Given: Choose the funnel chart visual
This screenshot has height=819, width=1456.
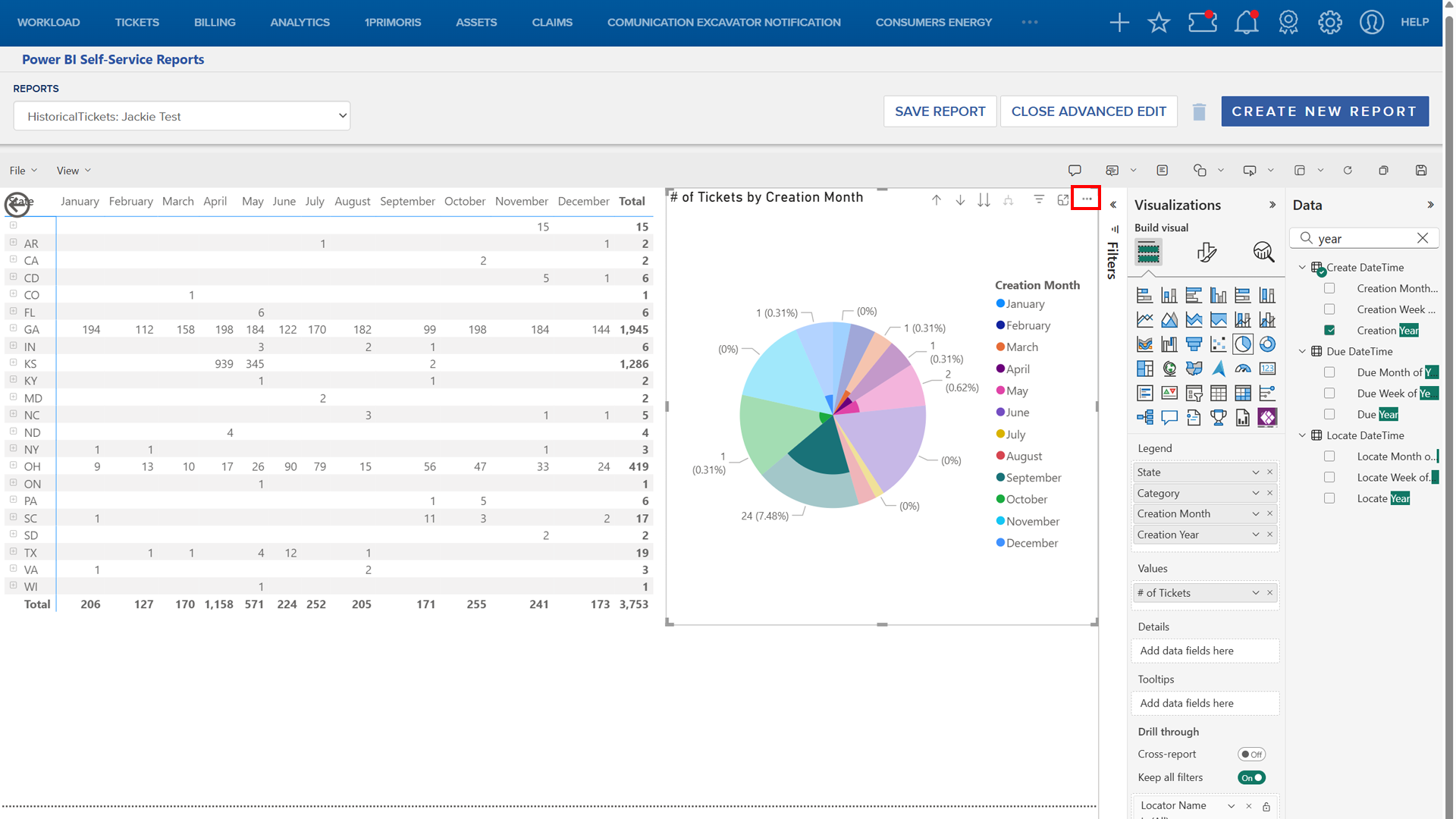Looking at the screenshot, I should point(1194,344).
